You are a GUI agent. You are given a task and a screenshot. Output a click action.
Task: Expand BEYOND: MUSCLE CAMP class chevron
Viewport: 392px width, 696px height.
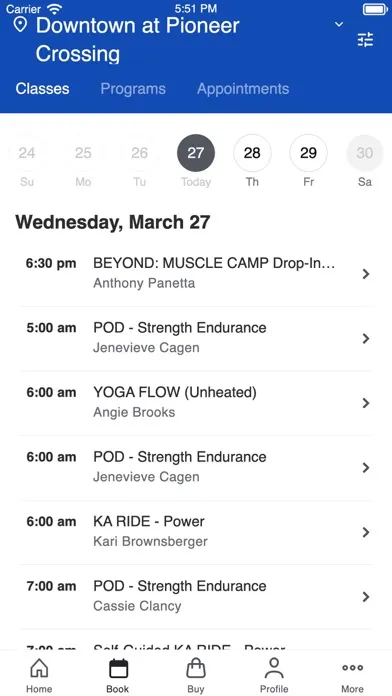366,274
